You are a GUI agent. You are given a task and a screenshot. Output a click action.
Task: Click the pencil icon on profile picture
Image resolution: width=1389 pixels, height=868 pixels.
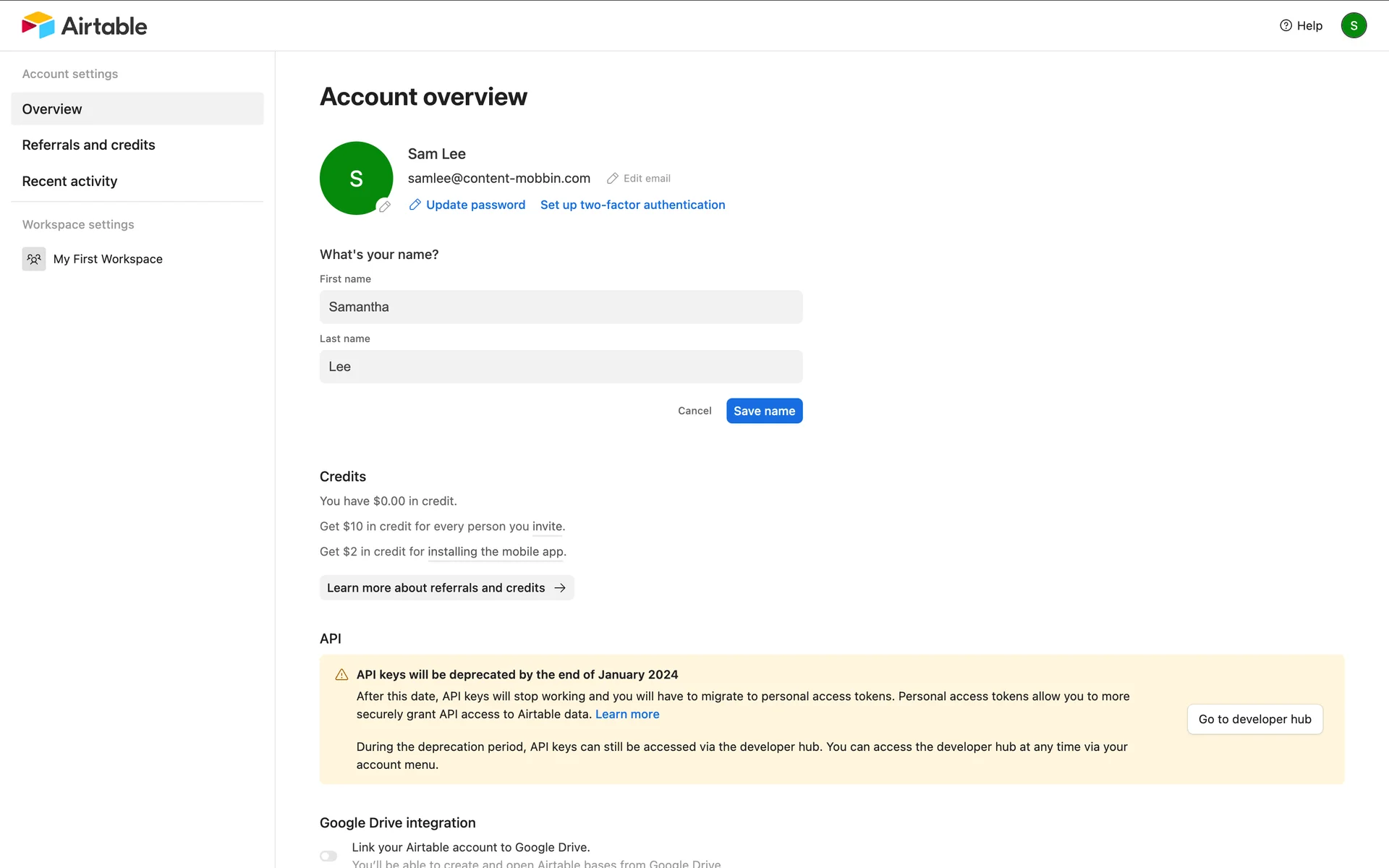385,206
